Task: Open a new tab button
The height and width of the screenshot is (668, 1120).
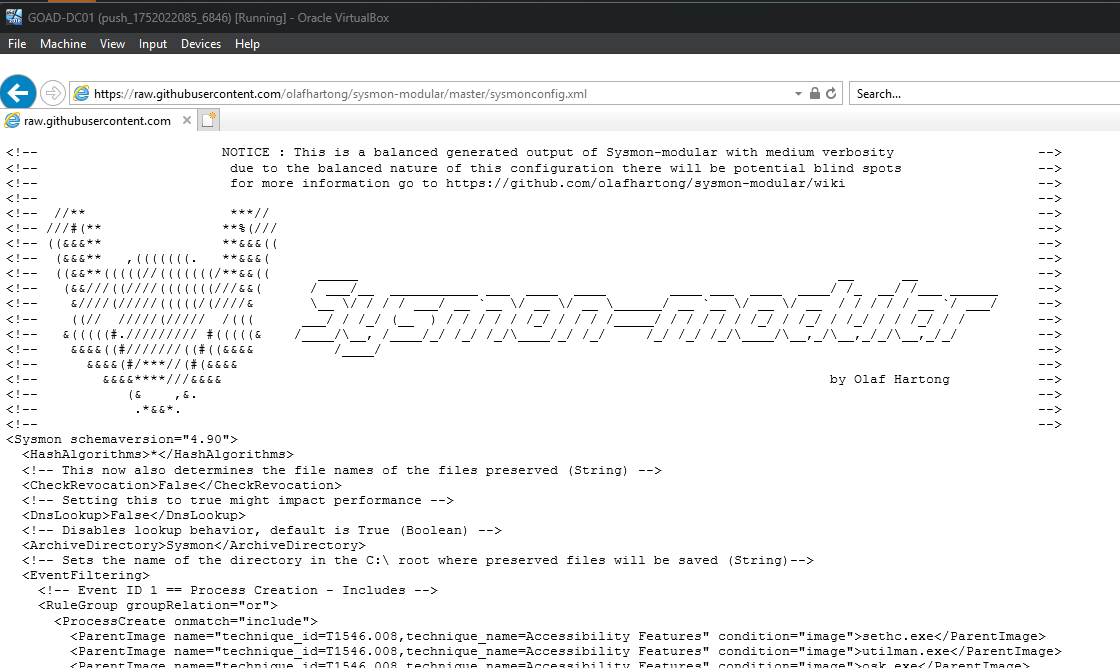Action: pos(209,120)
